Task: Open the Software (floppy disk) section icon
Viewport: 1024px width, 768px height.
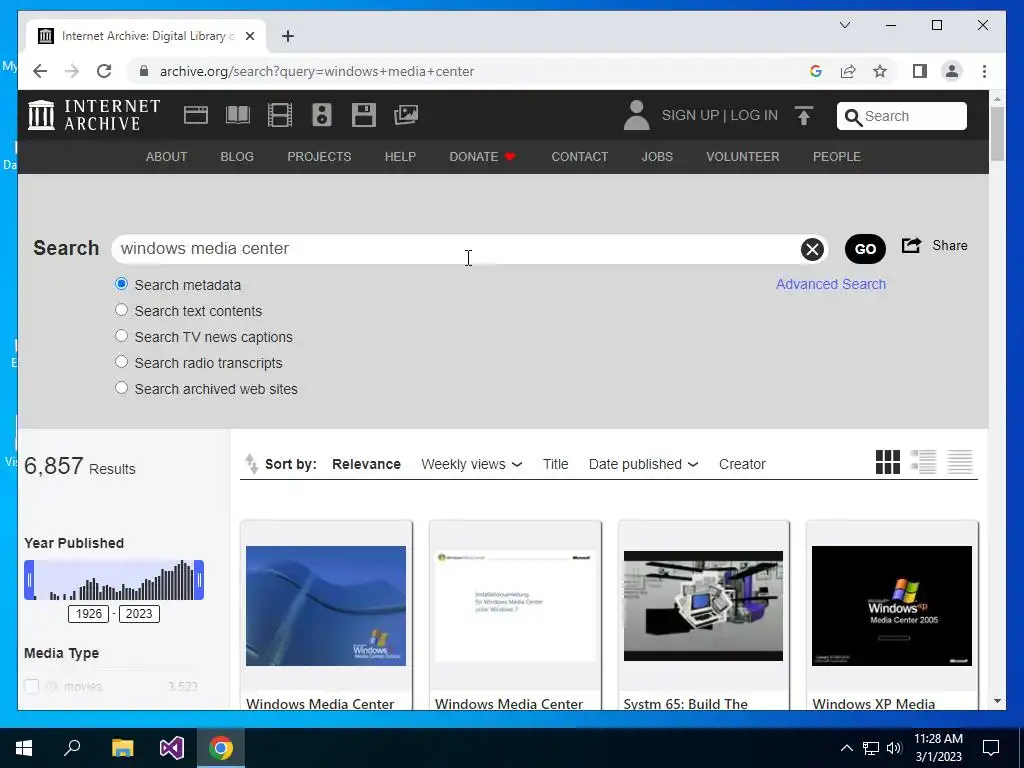Action: (364, 115)
